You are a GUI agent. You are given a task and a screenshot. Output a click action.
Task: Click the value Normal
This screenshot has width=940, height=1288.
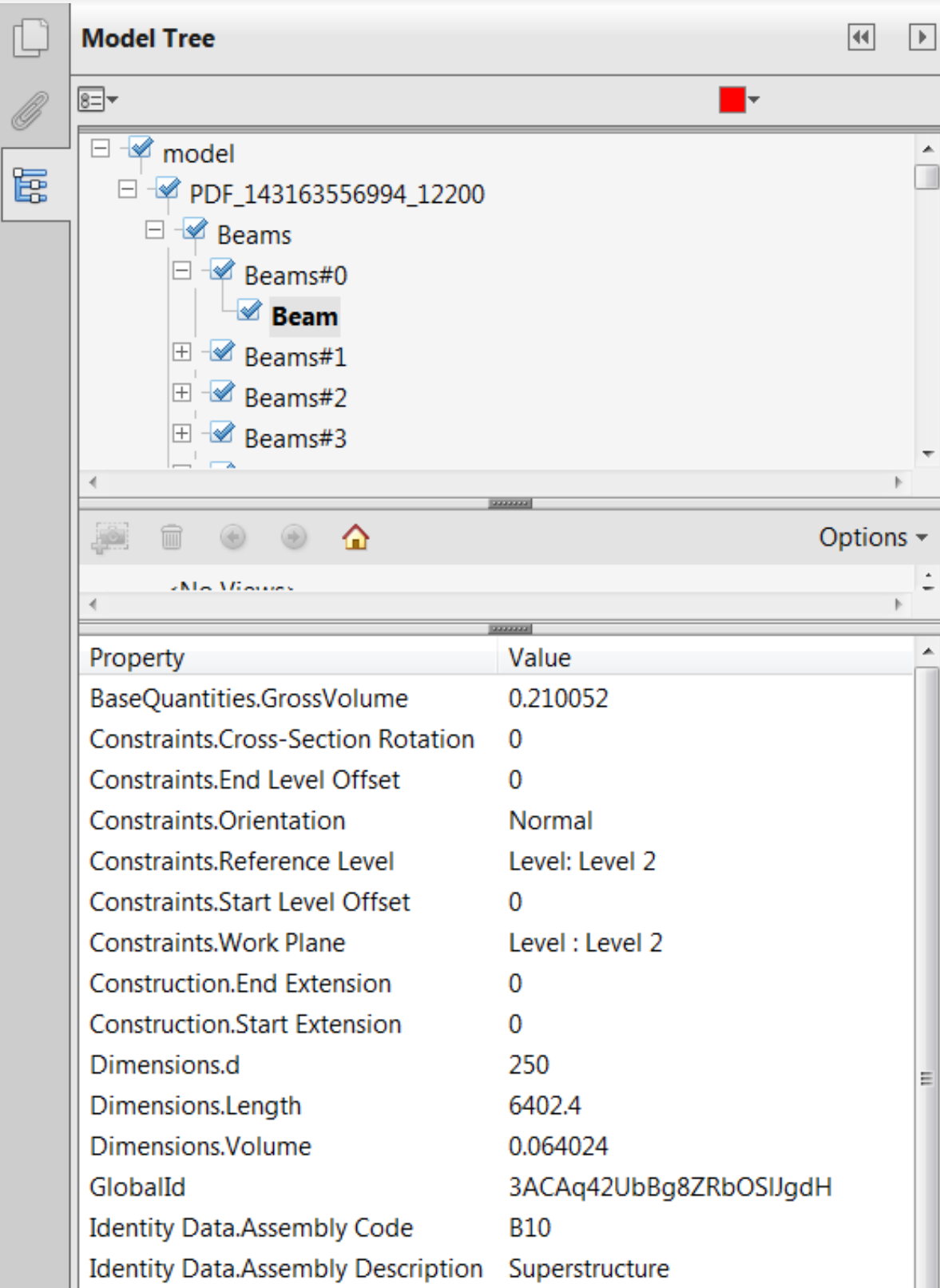551,821
